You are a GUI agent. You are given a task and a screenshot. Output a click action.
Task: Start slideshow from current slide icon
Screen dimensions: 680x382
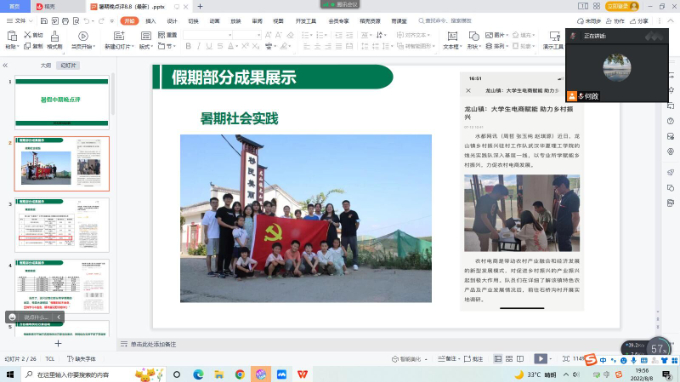83,36
